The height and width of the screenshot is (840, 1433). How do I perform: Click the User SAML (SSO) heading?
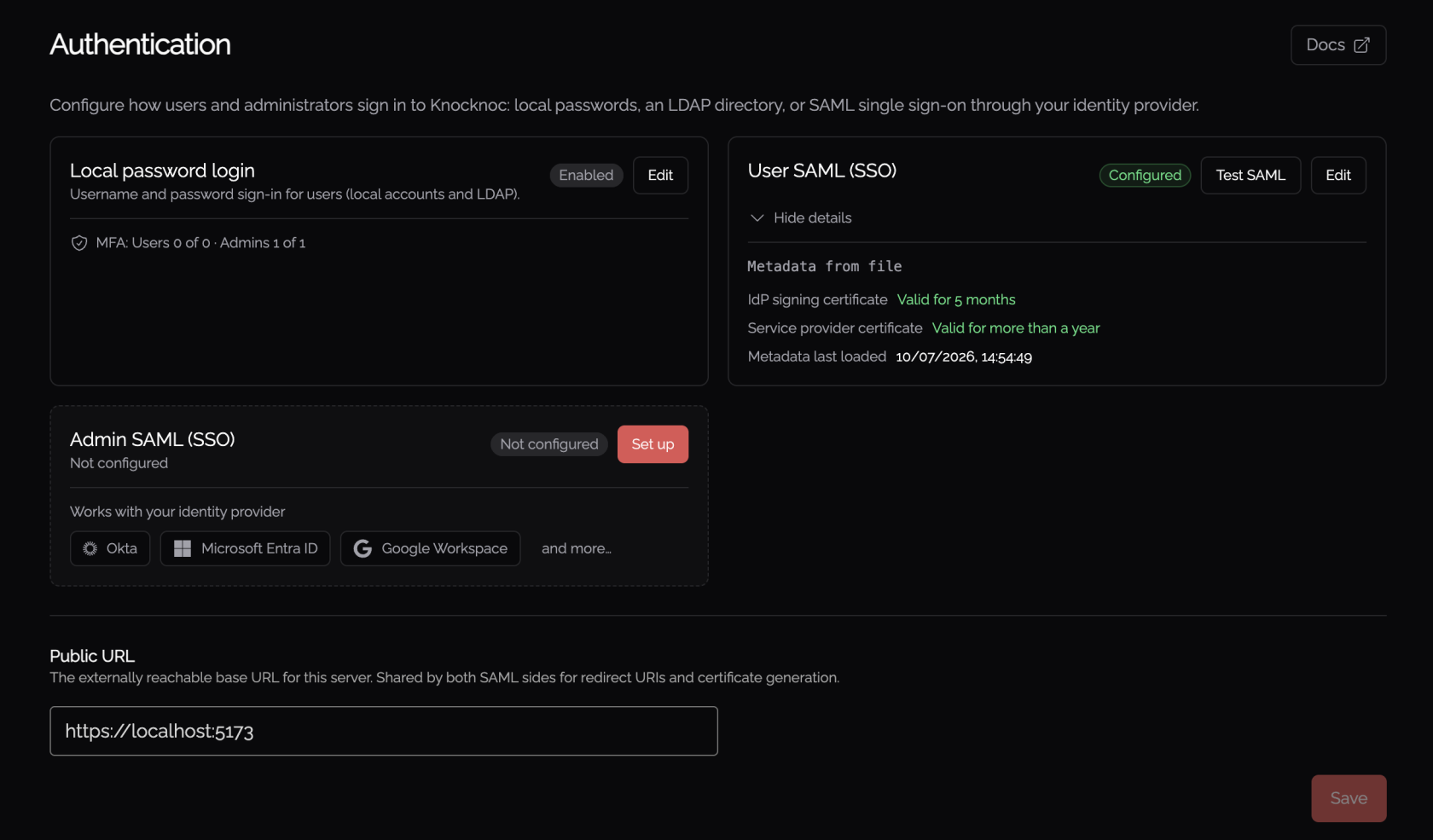(x=822, y=171)
